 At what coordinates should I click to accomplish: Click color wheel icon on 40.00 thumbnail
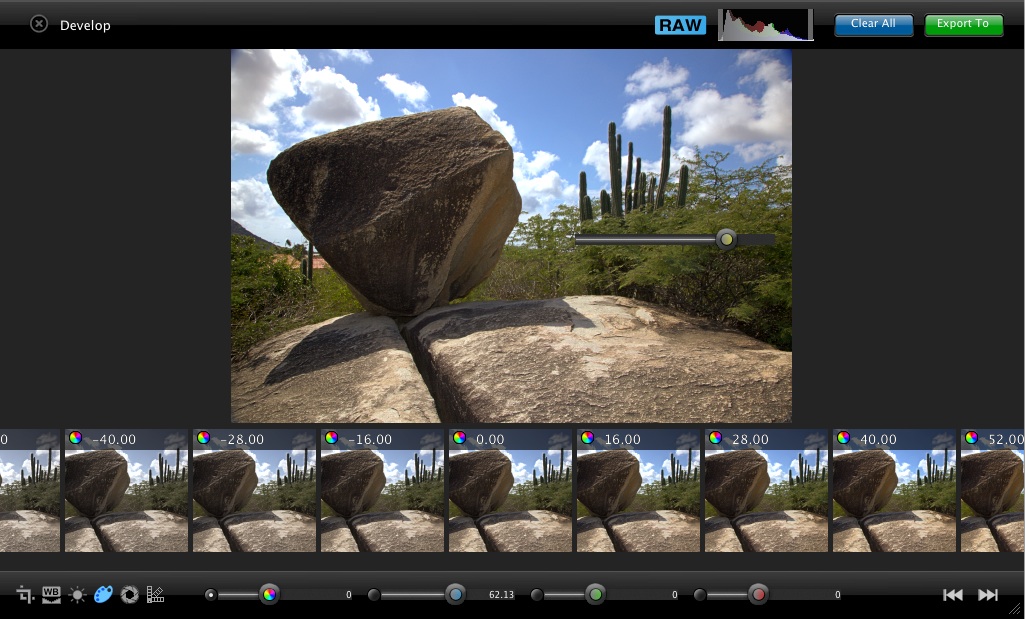(x=844, y=438)
